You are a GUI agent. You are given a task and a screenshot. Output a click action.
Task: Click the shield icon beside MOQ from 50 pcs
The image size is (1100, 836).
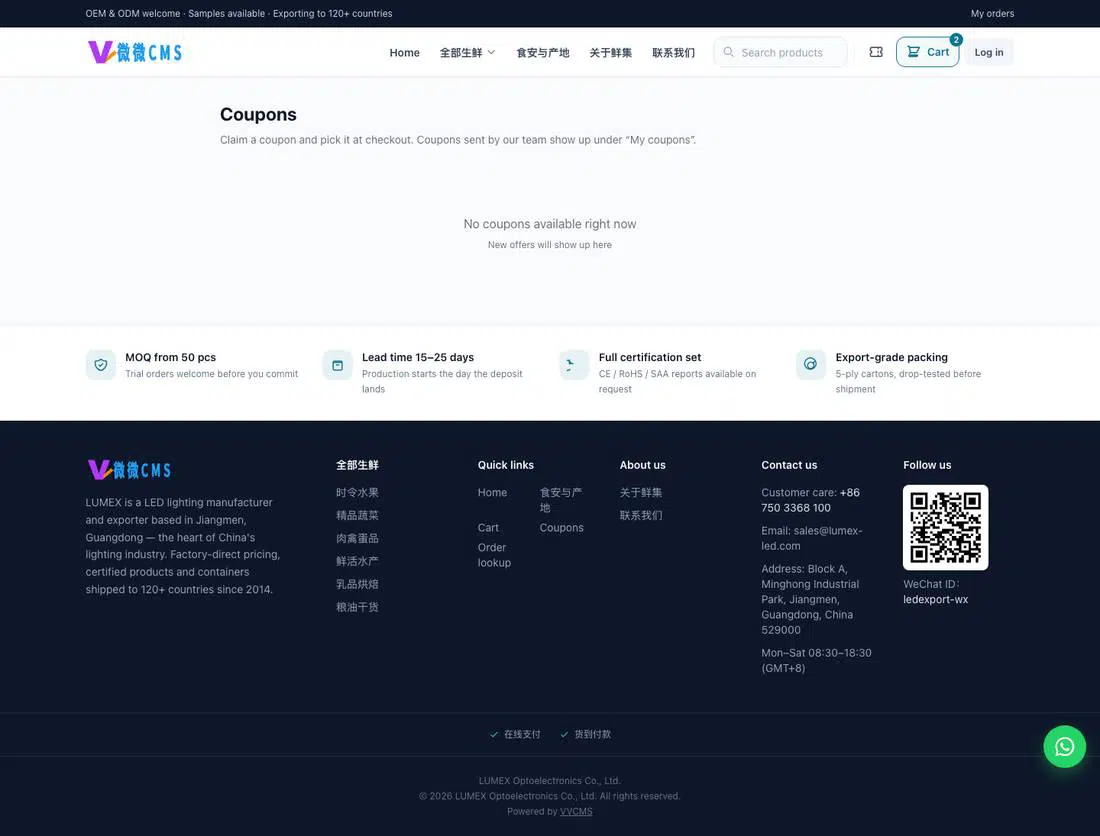100,365
